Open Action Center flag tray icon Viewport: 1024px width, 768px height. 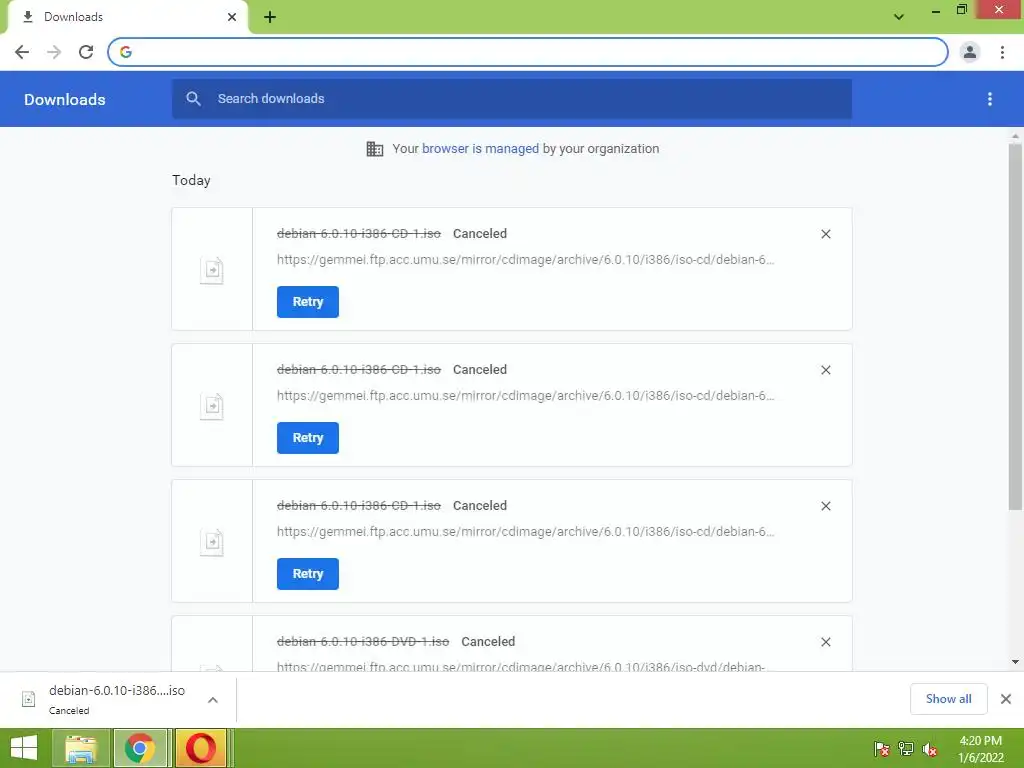(x=881, y=749)
